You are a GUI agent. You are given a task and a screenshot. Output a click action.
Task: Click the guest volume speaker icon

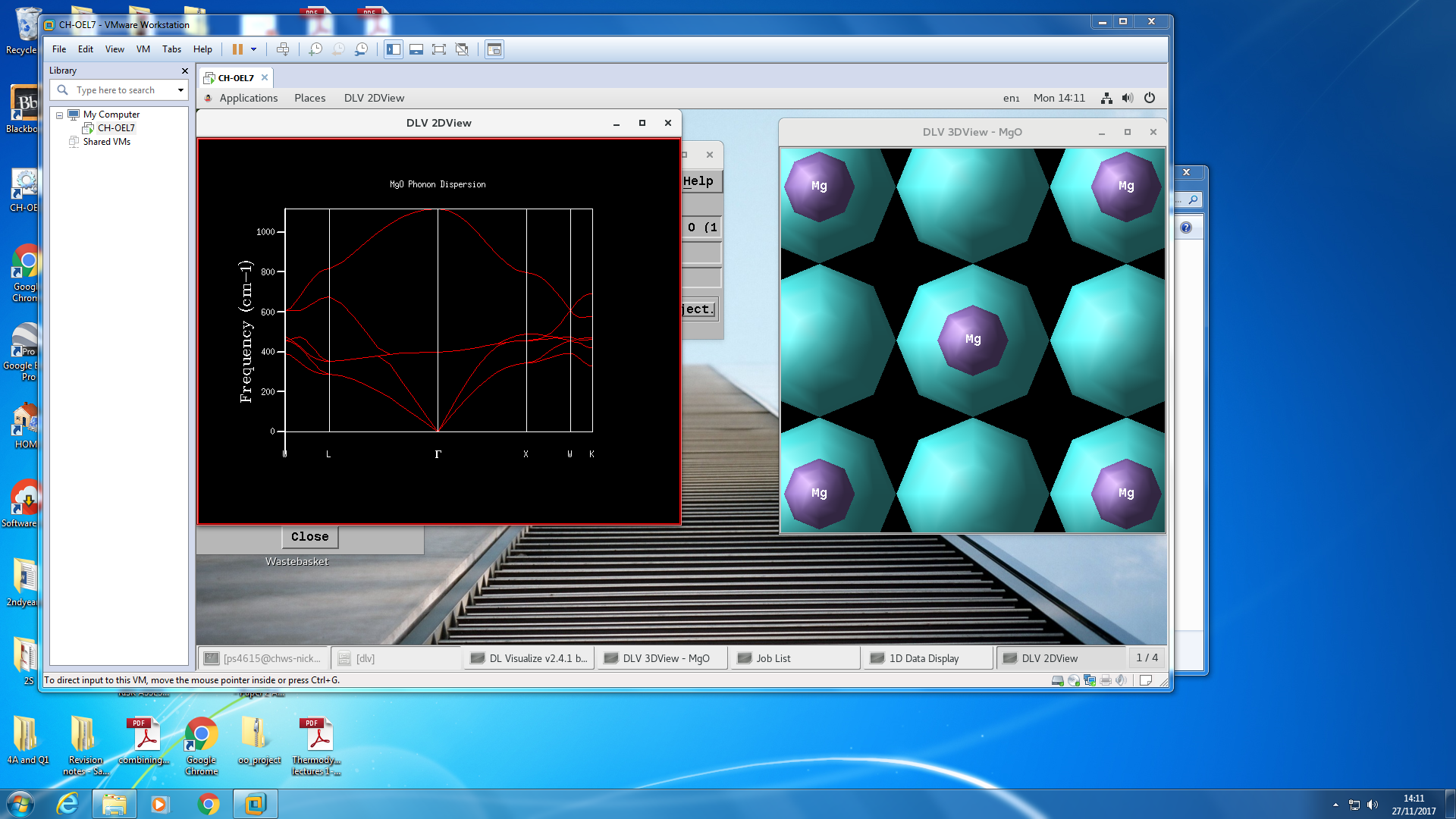point(1128,98)
